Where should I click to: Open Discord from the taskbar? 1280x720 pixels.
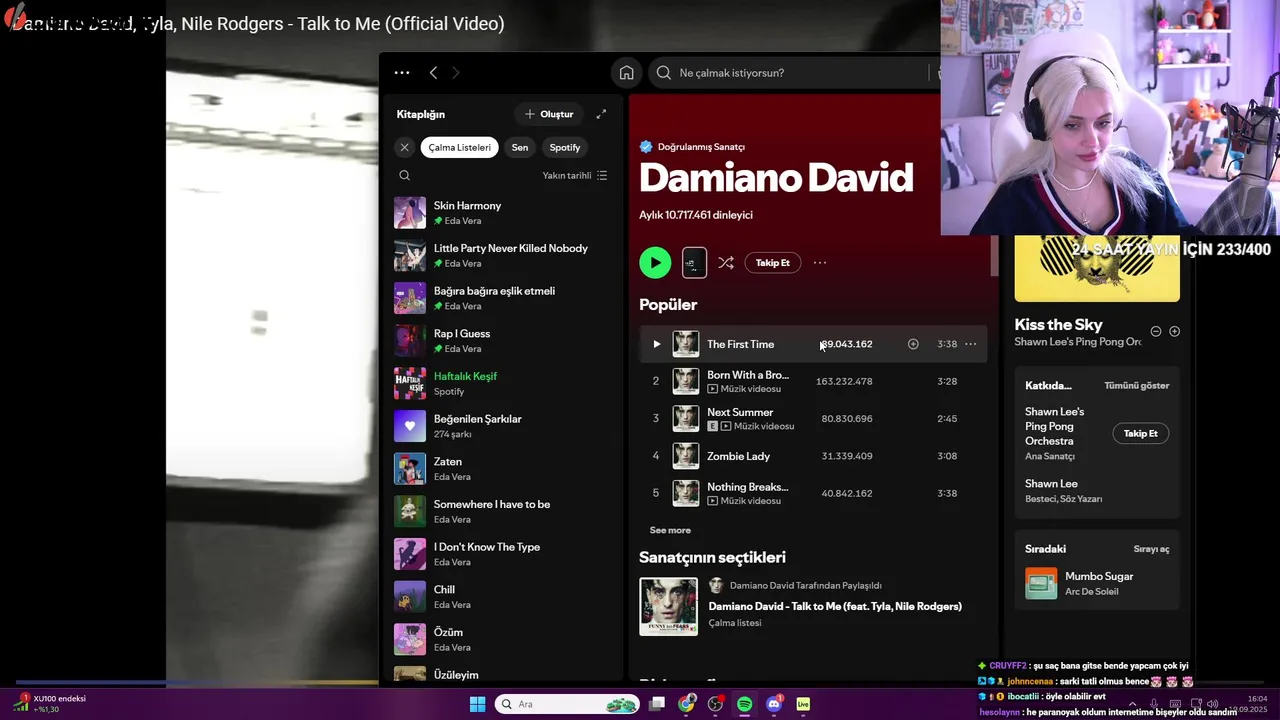pos(774,704)
